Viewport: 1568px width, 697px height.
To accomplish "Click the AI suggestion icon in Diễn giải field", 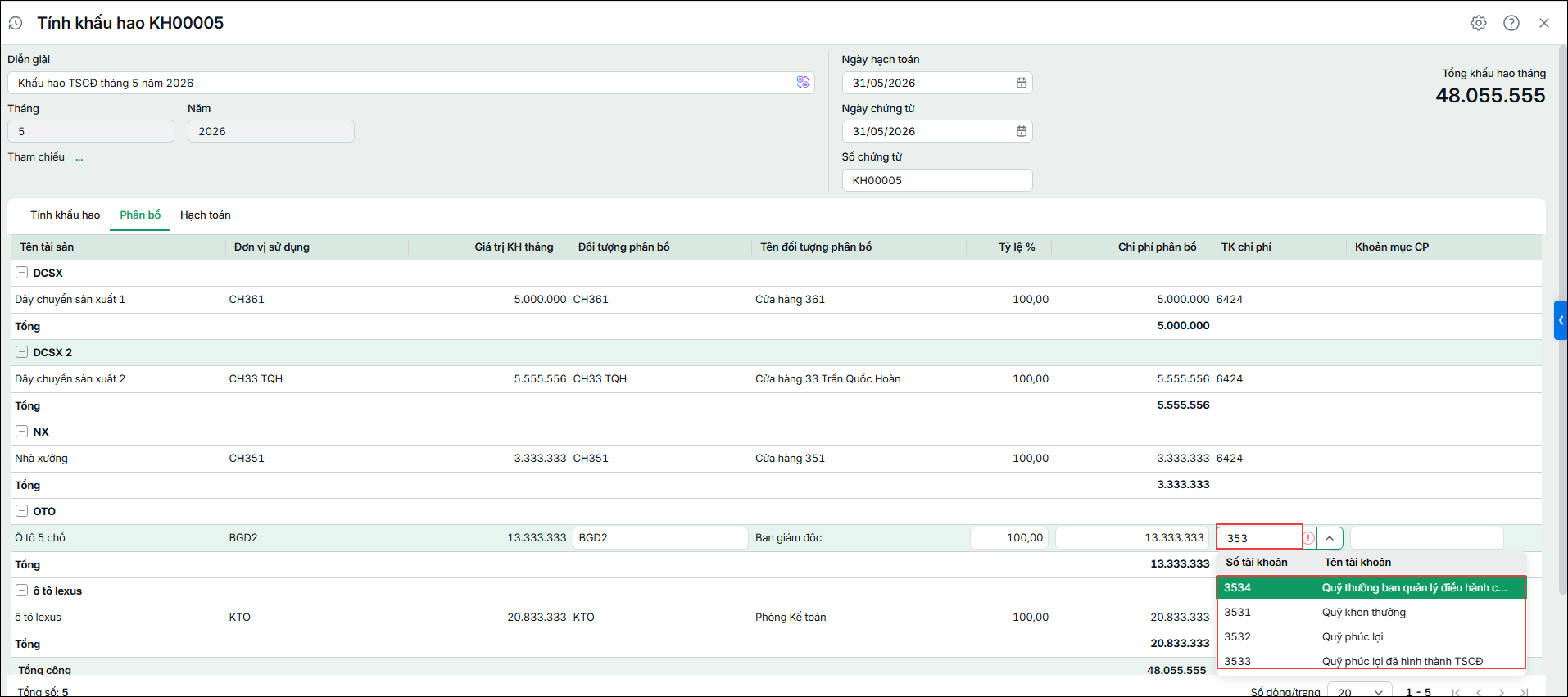I will tap(803, 82).
